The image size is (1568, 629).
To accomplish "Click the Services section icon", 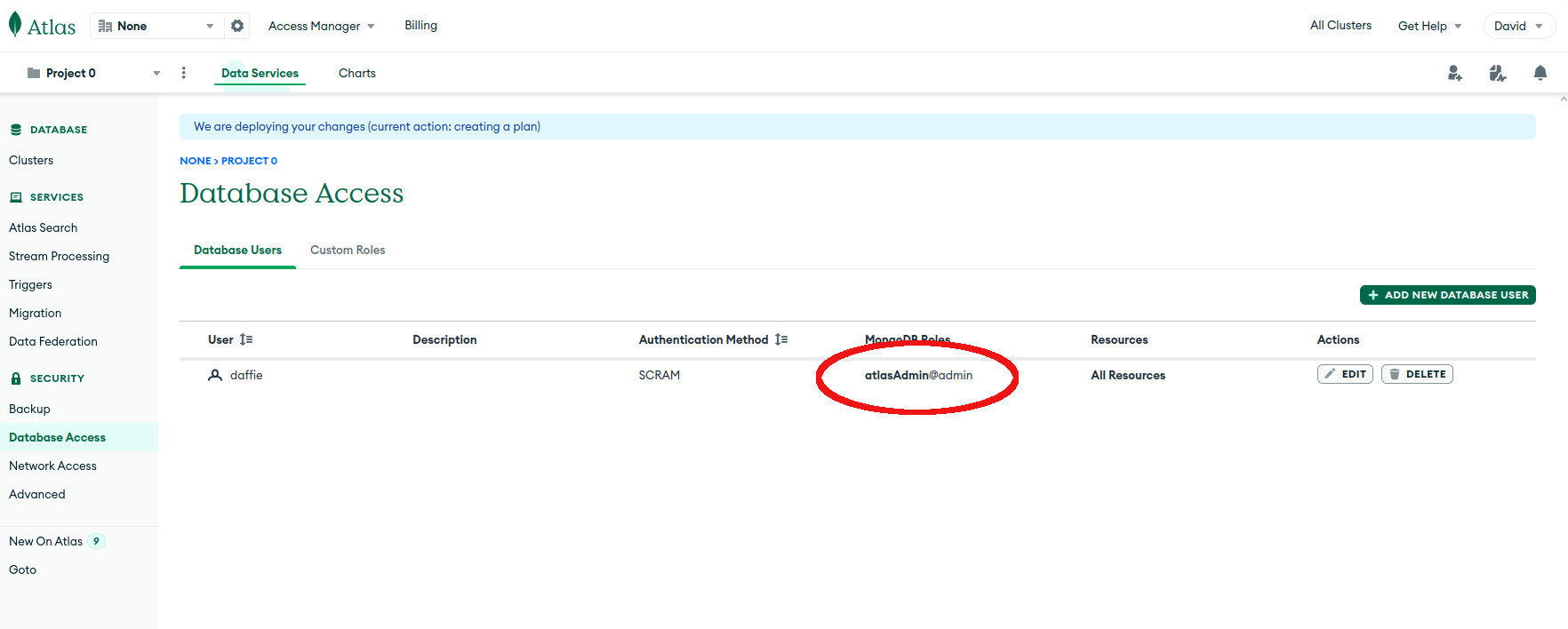I will tap(16, 197).
